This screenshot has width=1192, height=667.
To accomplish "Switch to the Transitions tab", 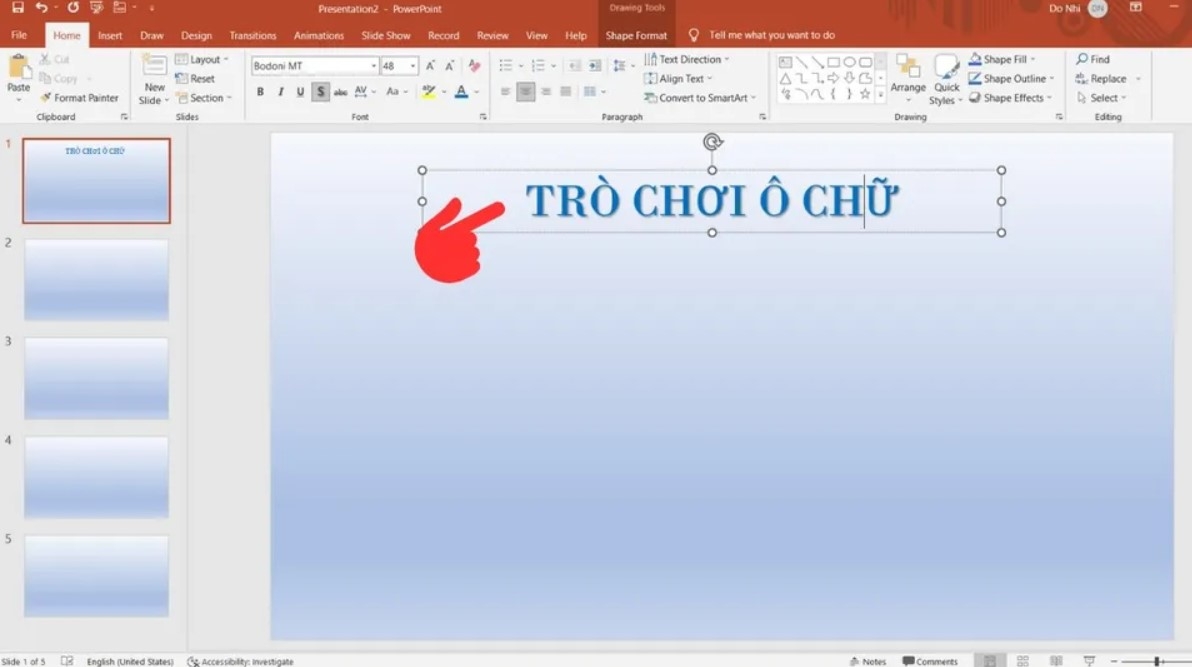I will [x=252, y=35].
